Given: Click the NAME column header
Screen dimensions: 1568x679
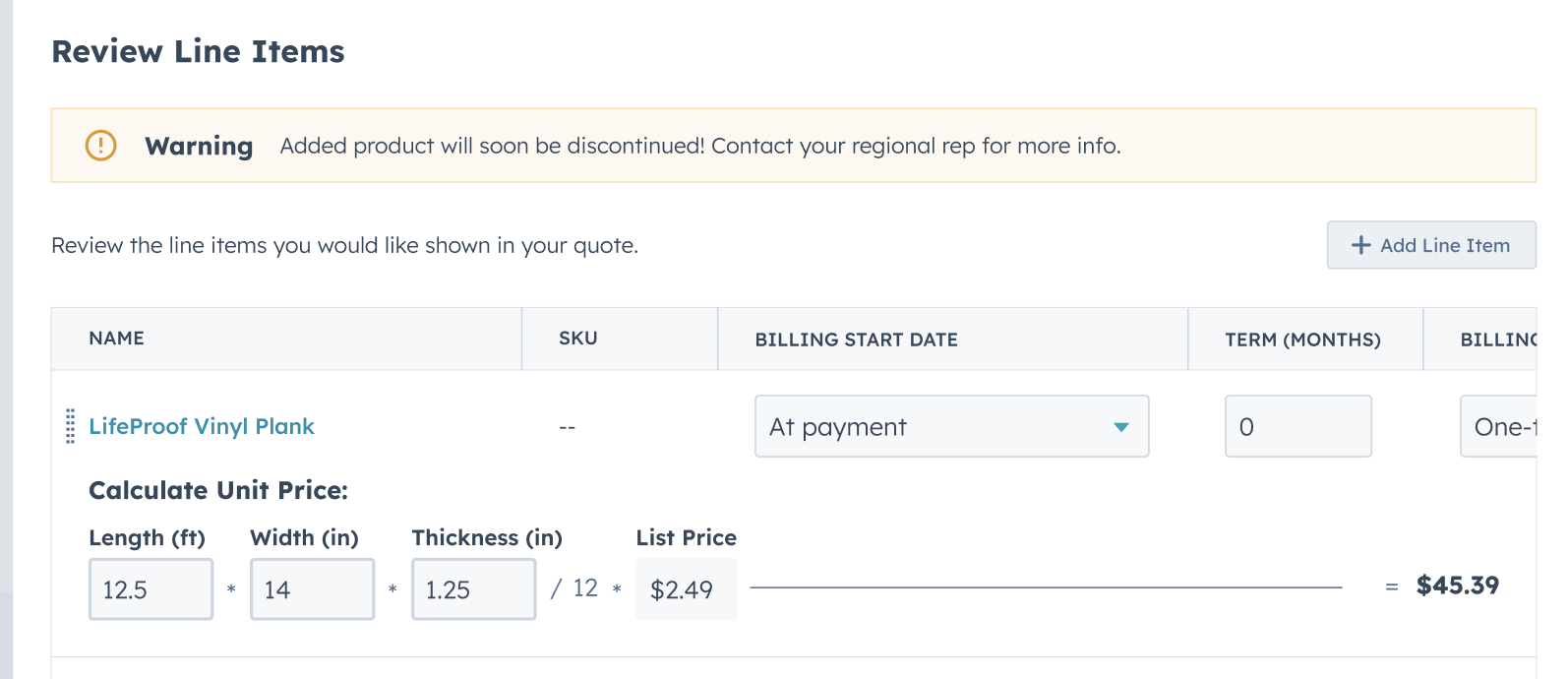Looking at the screenshot, I should 116,338.
